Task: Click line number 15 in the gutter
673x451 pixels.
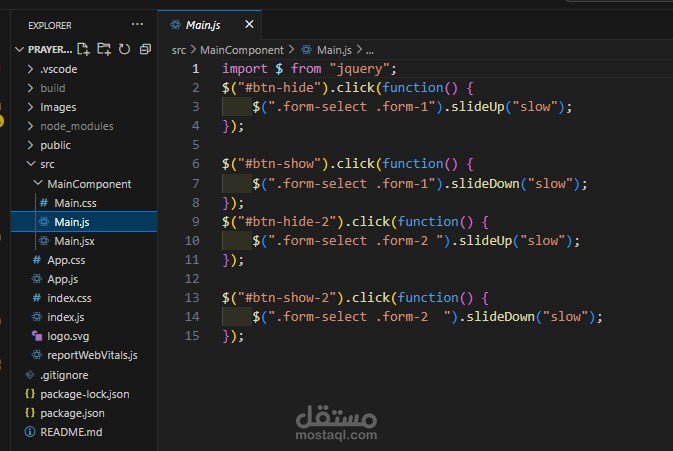Action: point(192,336)
